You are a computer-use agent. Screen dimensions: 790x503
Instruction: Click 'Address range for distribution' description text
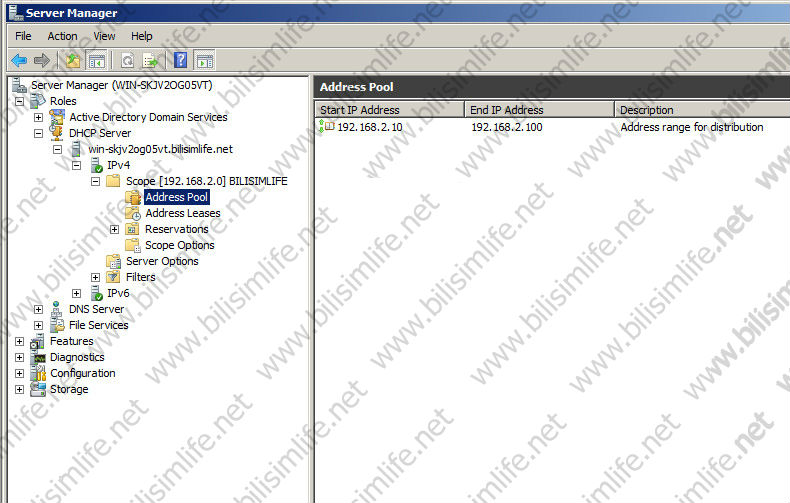coord(692,127)
